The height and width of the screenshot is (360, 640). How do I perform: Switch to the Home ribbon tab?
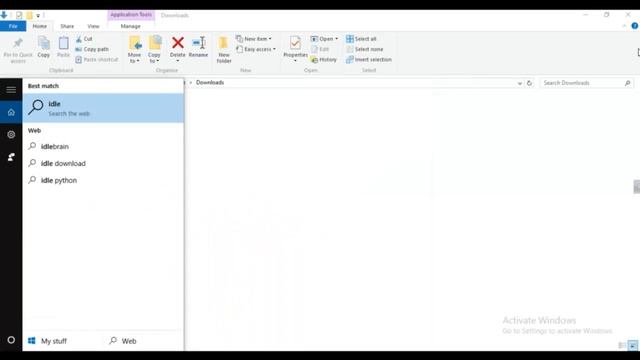(x=40, y=26)
